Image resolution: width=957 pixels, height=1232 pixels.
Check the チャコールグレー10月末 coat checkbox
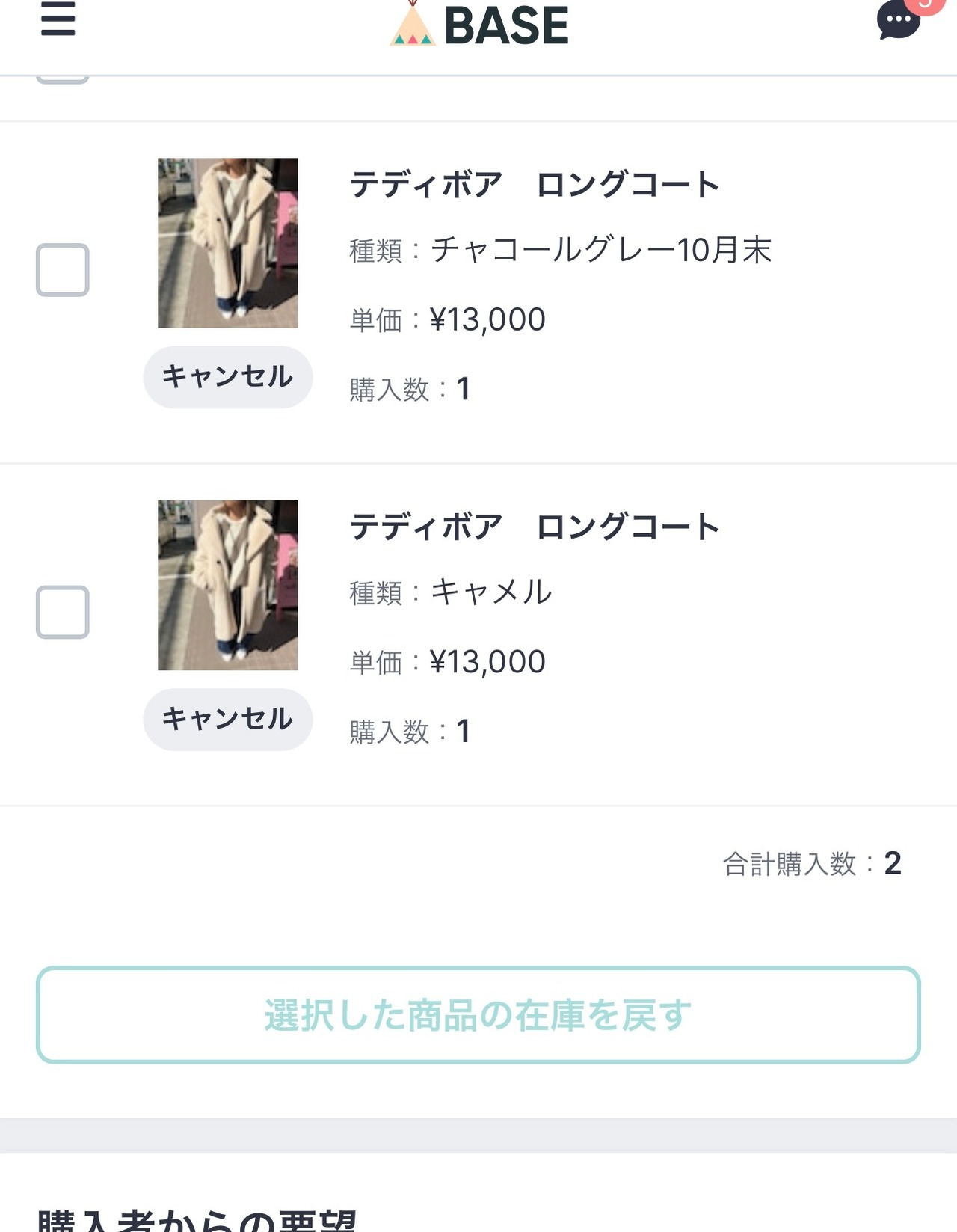63,270
